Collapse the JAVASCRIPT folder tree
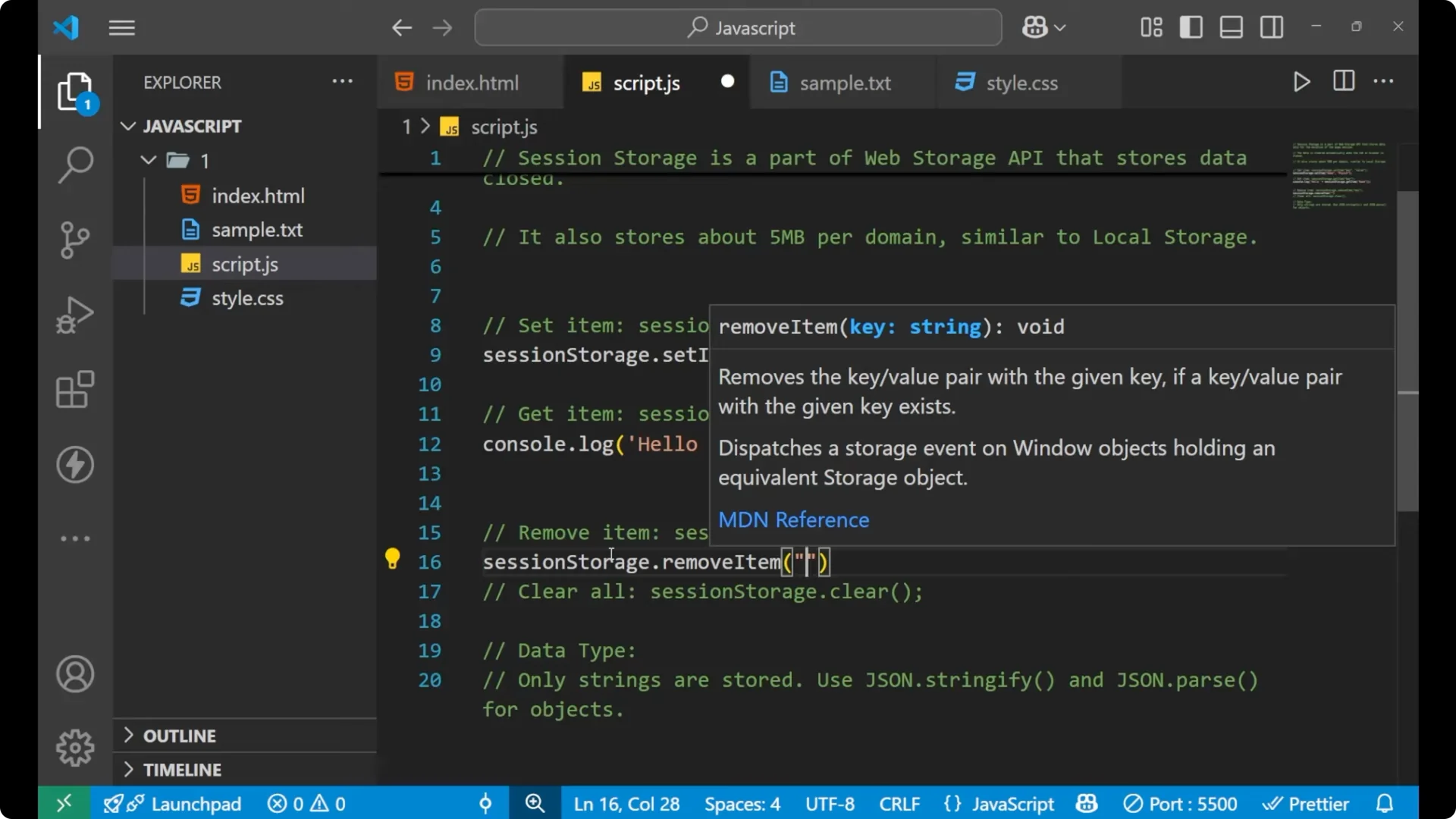 click(x=127, y=126)
